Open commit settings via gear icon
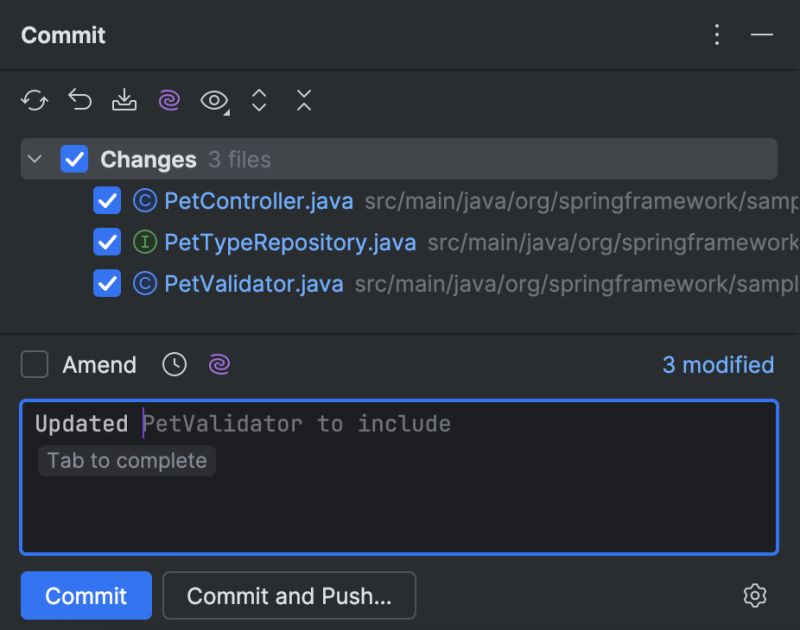This screenshot has height=630, width=800. click(x=755, y=595)
